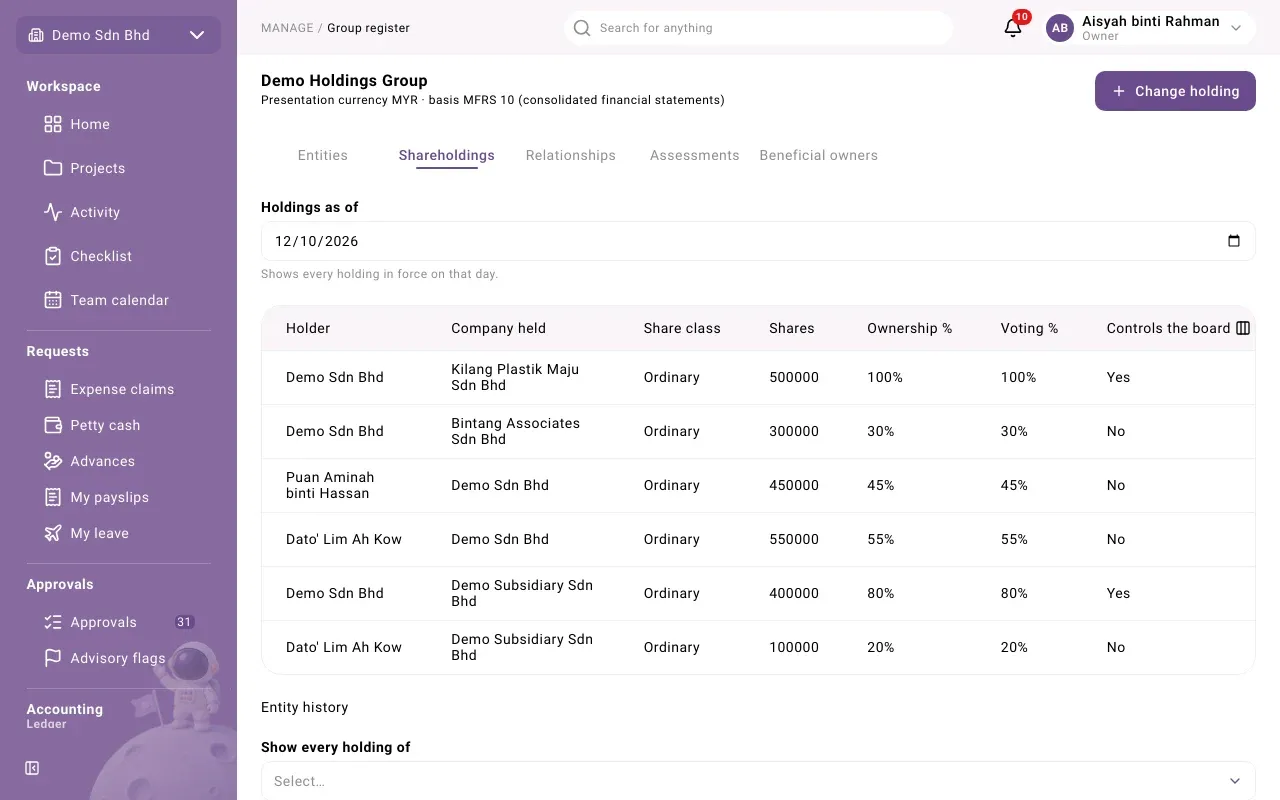Open the Show every holding of dropdown

[758, 781]
